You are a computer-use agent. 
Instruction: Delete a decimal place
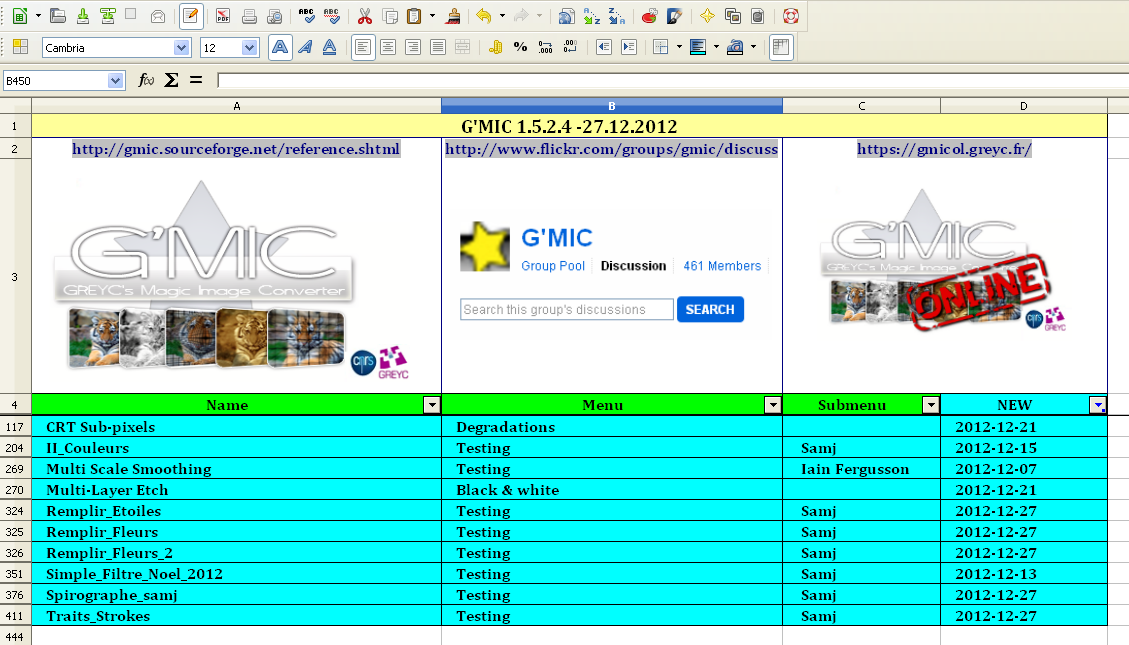point(570,48)
